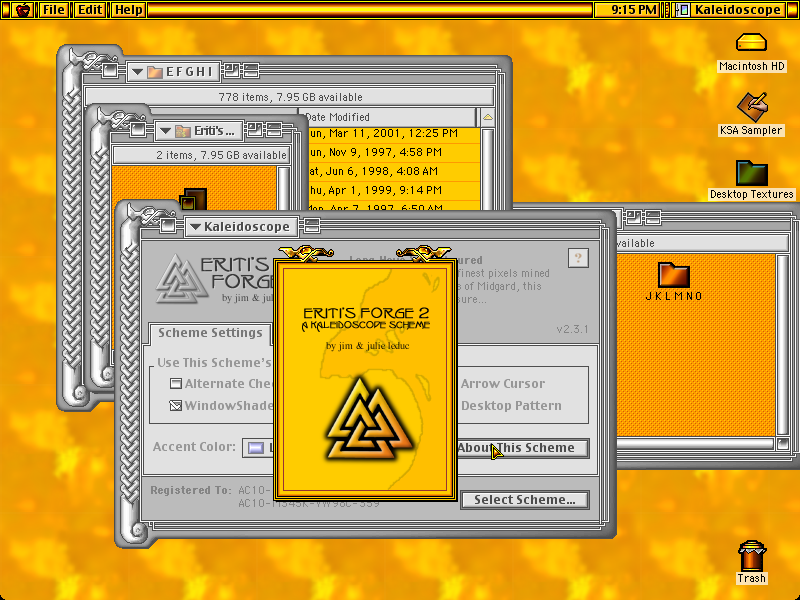Open the Edit menu

[x=90, y=10]
